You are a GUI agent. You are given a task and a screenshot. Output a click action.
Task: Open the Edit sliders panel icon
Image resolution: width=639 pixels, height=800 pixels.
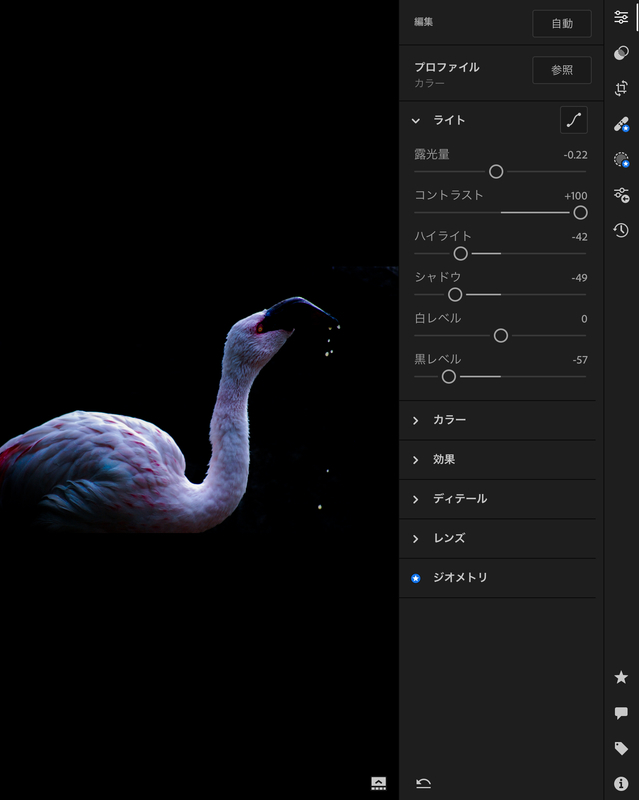point(621,17)
